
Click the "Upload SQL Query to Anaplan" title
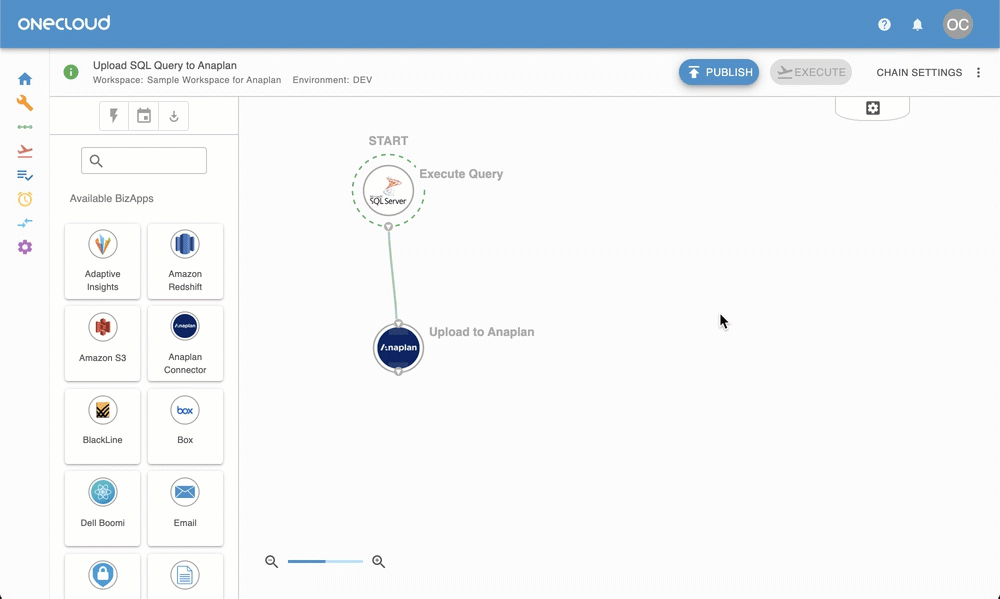(165, 65)
